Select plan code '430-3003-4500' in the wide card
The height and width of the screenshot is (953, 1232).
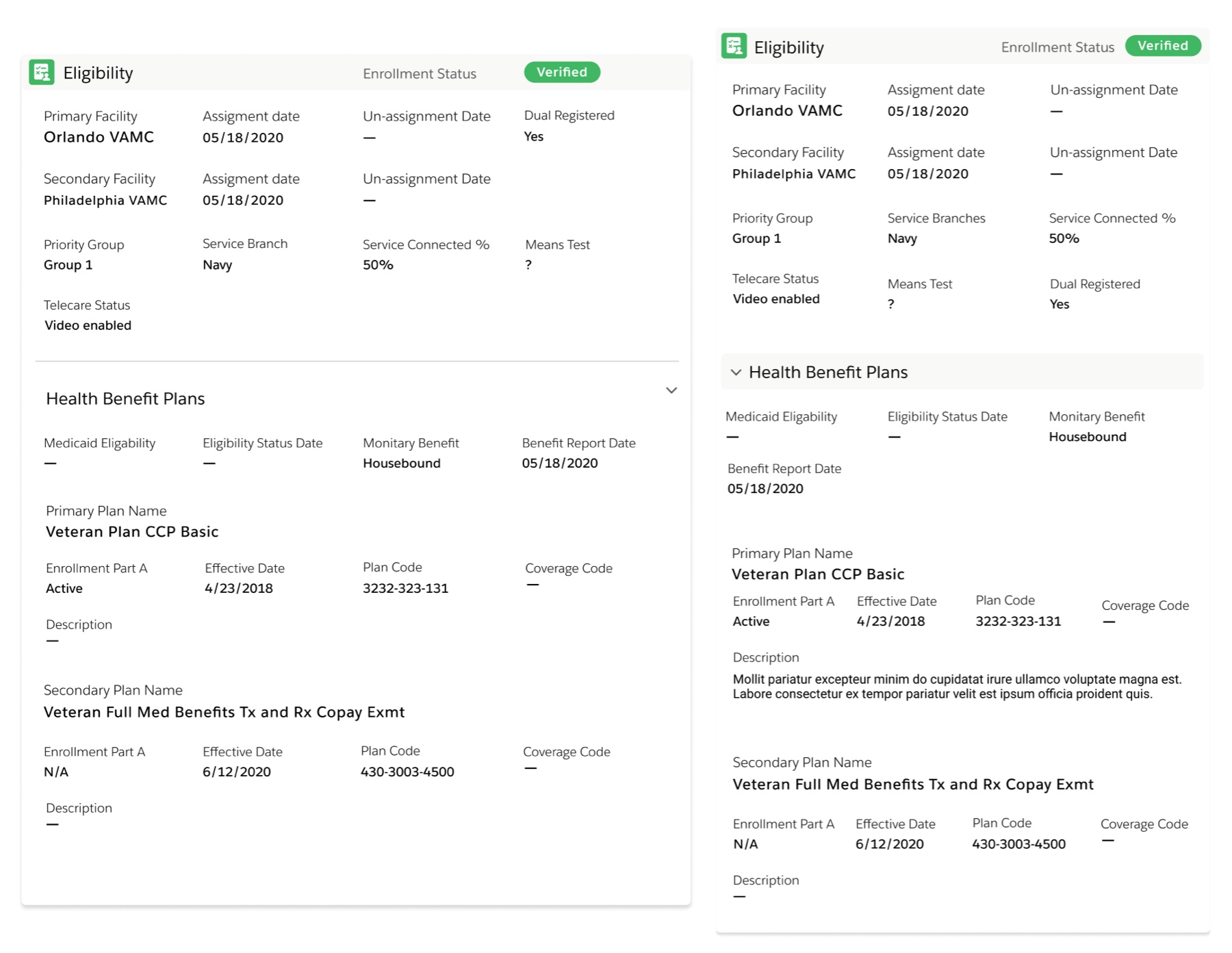coord(407,772)
